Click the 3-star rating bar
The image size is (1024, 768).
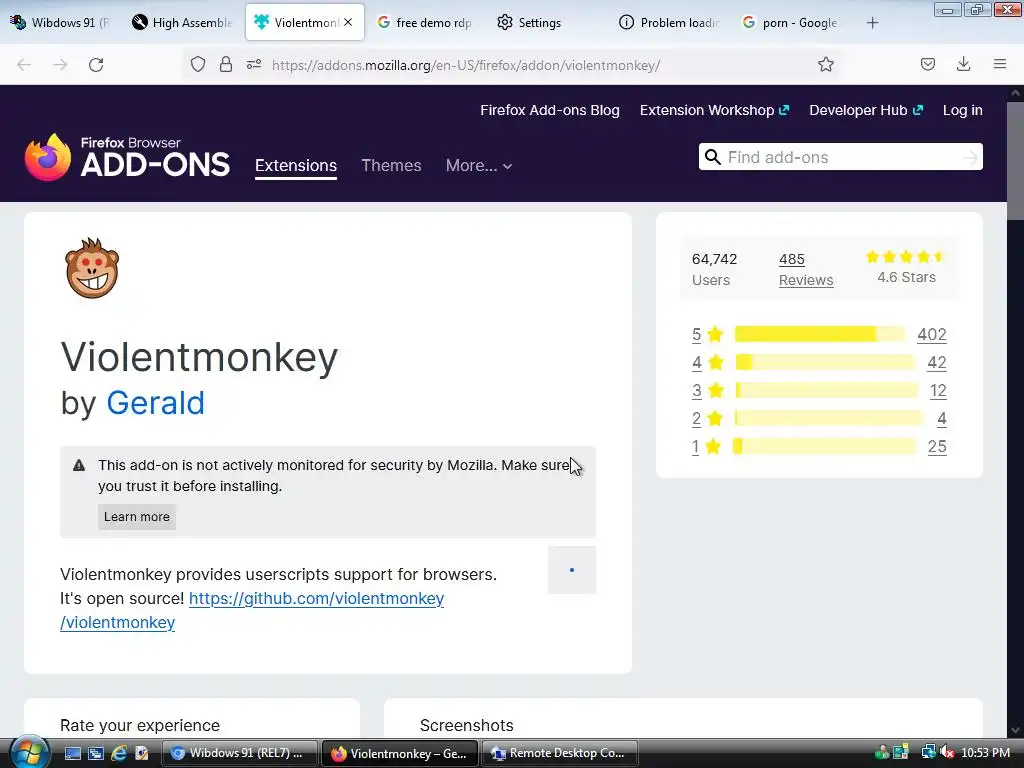pyautogui.click(x=825, y=391)
